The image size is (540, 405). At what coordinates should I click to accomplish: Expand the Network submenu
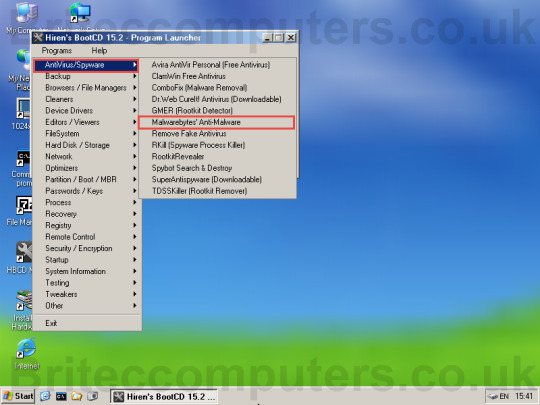86,156
